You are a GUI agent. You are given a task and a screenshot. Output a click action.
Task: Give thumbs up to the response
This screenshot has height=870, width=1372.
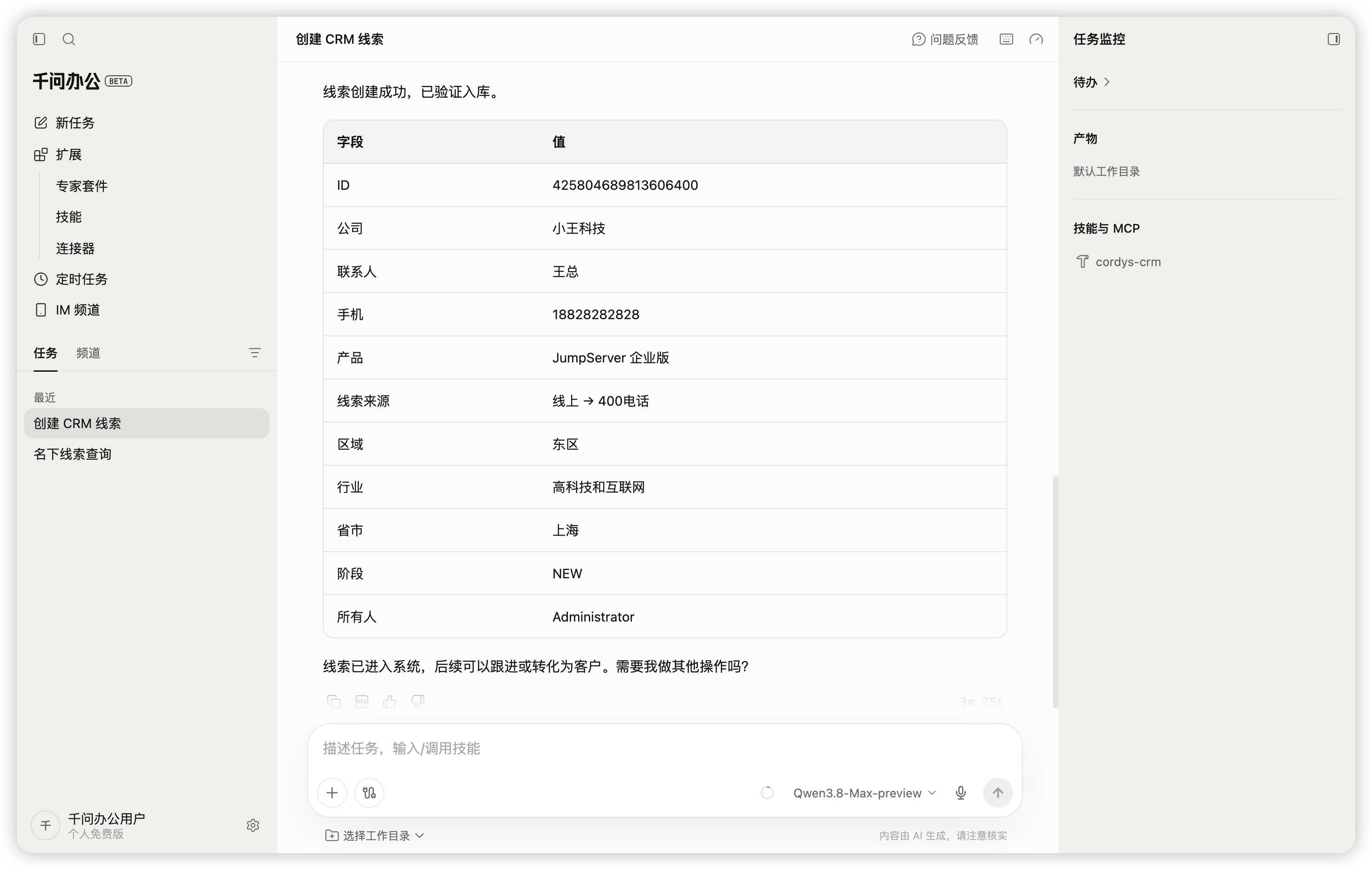tap(390, 701)
